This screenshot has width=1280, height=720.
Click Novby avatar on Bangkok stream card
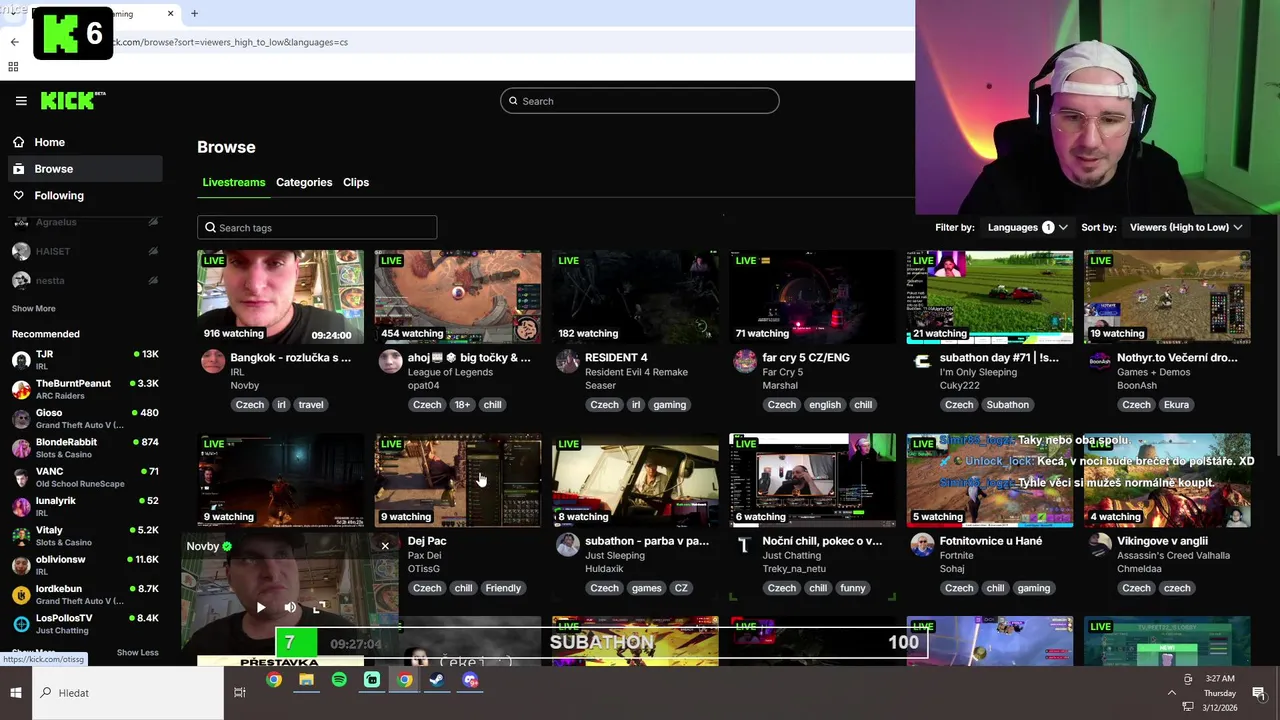point(213,361)
